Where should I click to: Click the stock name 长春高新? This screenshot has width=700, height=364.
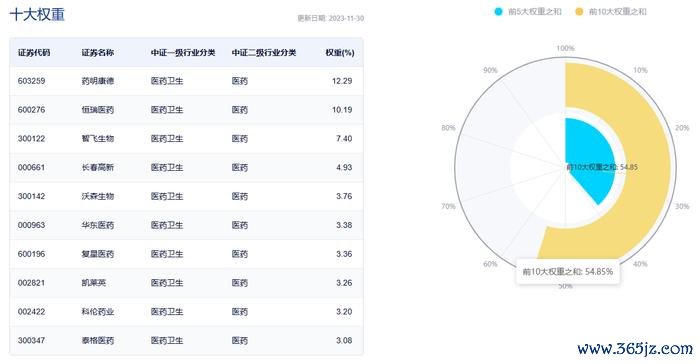click(x=97, y=167)
